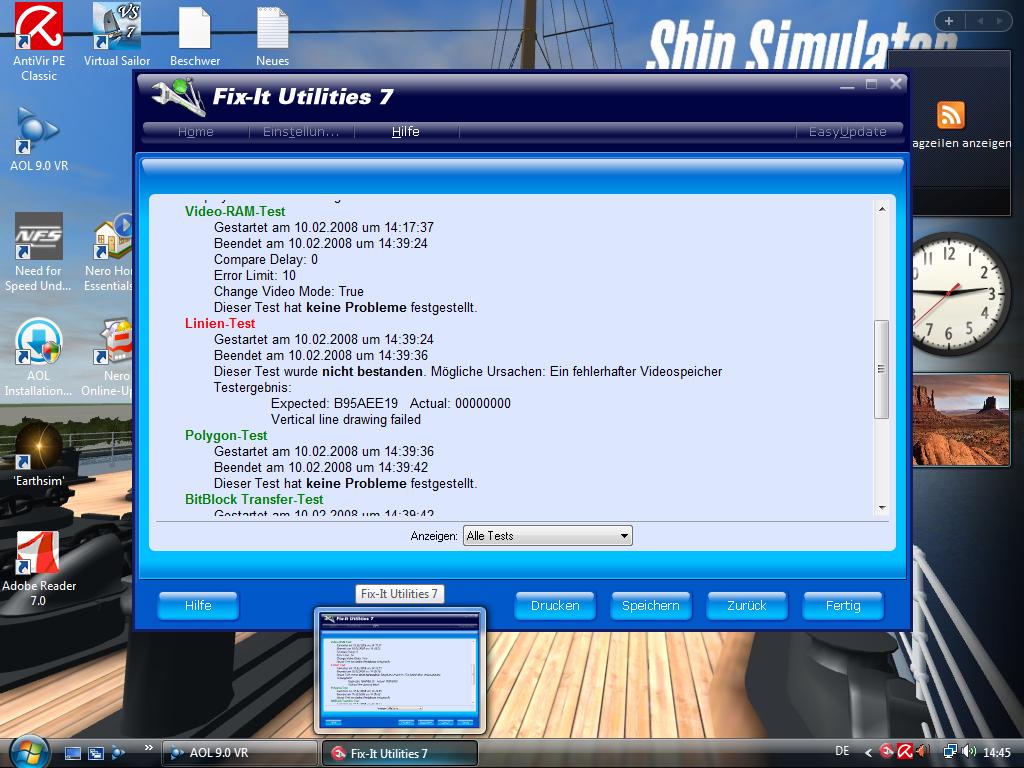This screenshot has width=1024, height=768.
Task: Click the red Linien-Test heading
Action: click(x=220, y=323)
